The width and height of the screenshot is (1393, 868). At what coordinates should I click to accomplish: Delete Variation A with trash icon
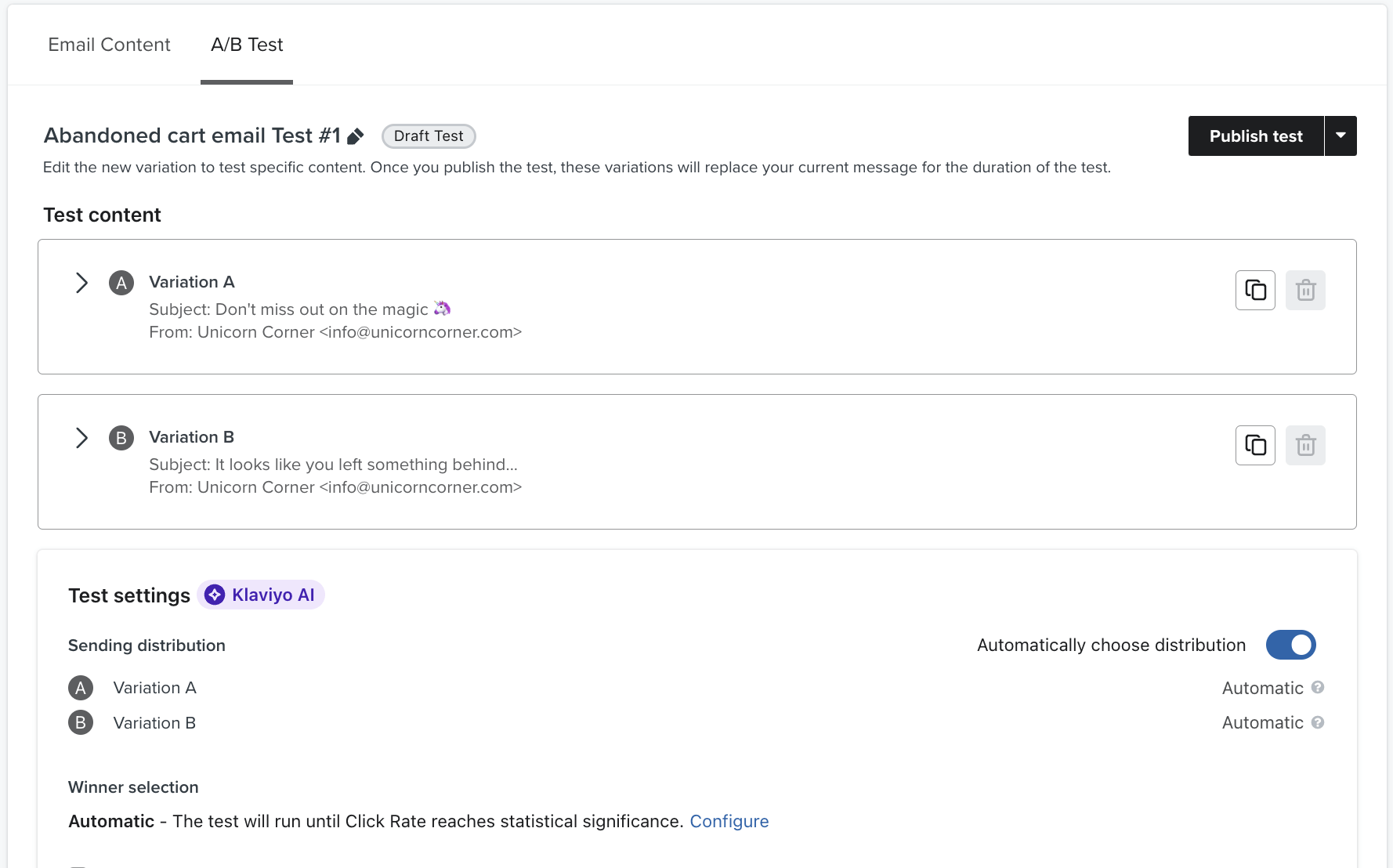1305,290
